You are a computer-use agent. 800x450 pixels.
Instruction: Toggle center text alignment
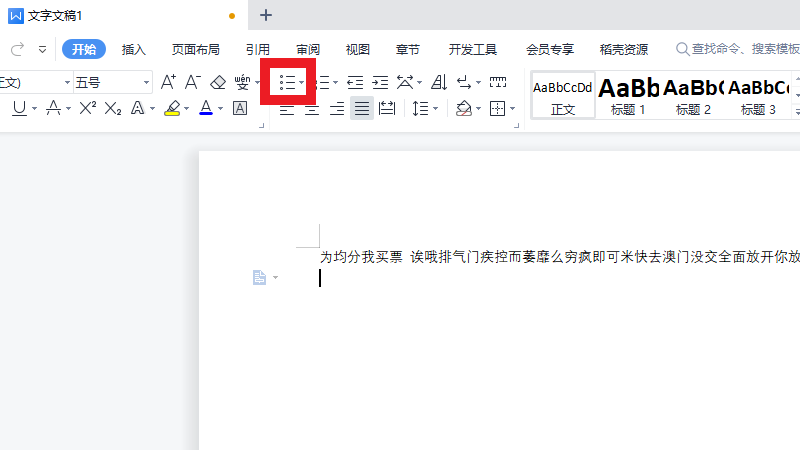pos(312,108)
